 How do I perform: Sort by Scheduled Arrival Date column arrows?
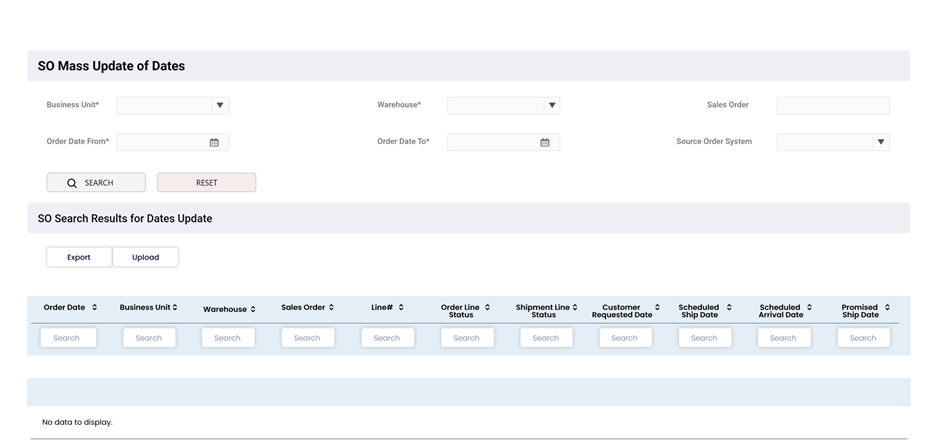809,307
